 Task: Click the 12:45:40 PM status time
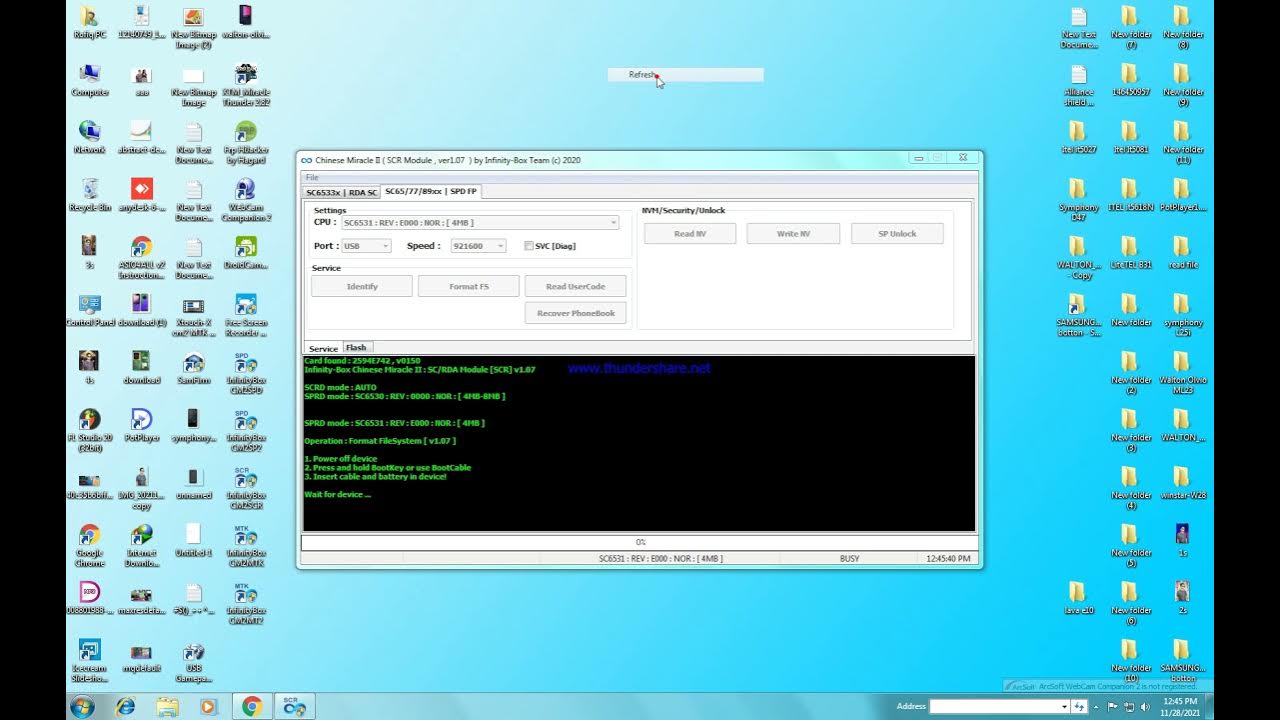(948, 558)
